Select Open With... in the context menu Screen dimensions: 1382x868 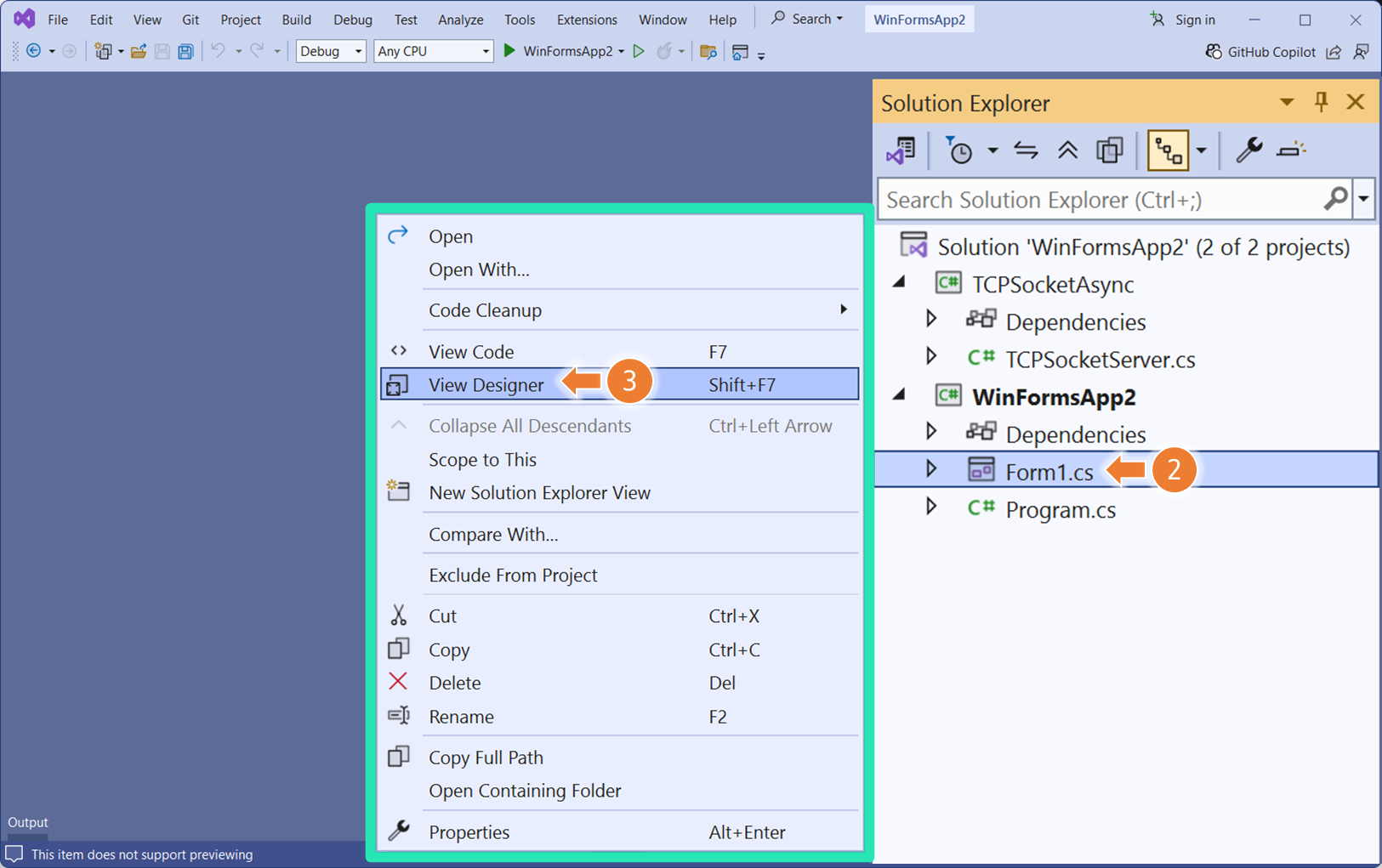pos(619,269)
